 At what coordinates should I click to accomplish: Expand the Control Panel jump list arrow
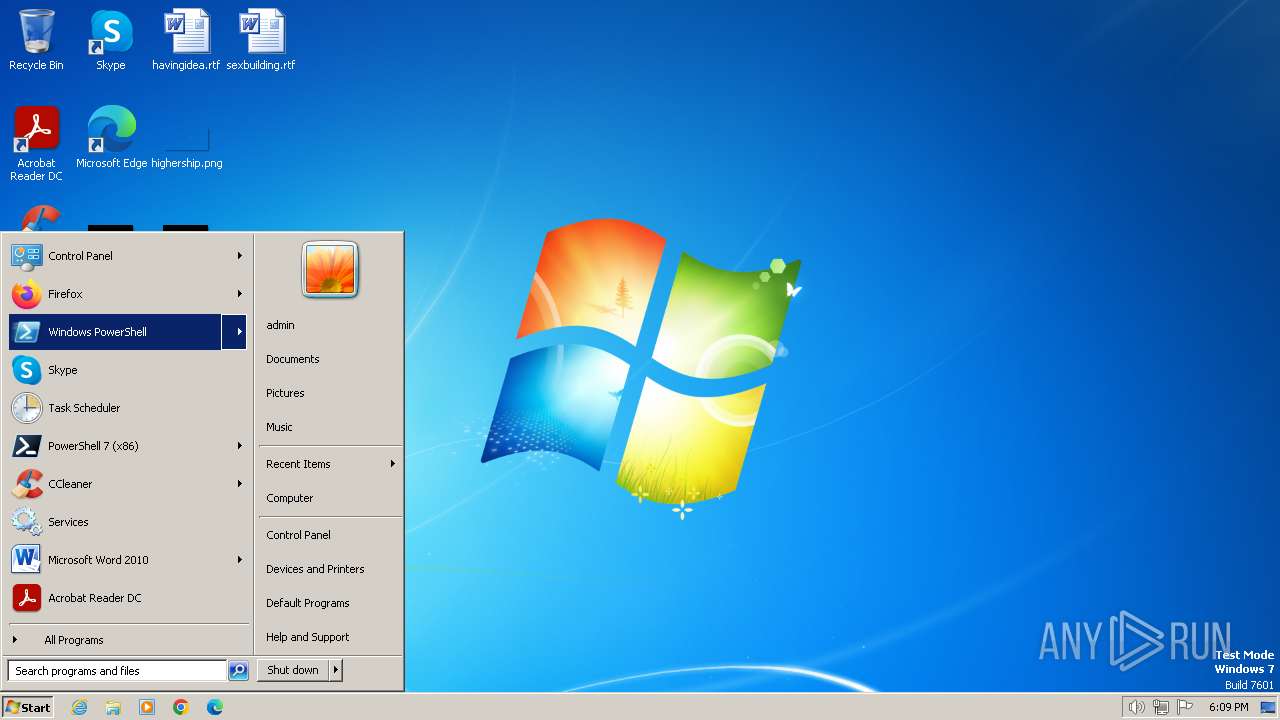pos(239,256)
